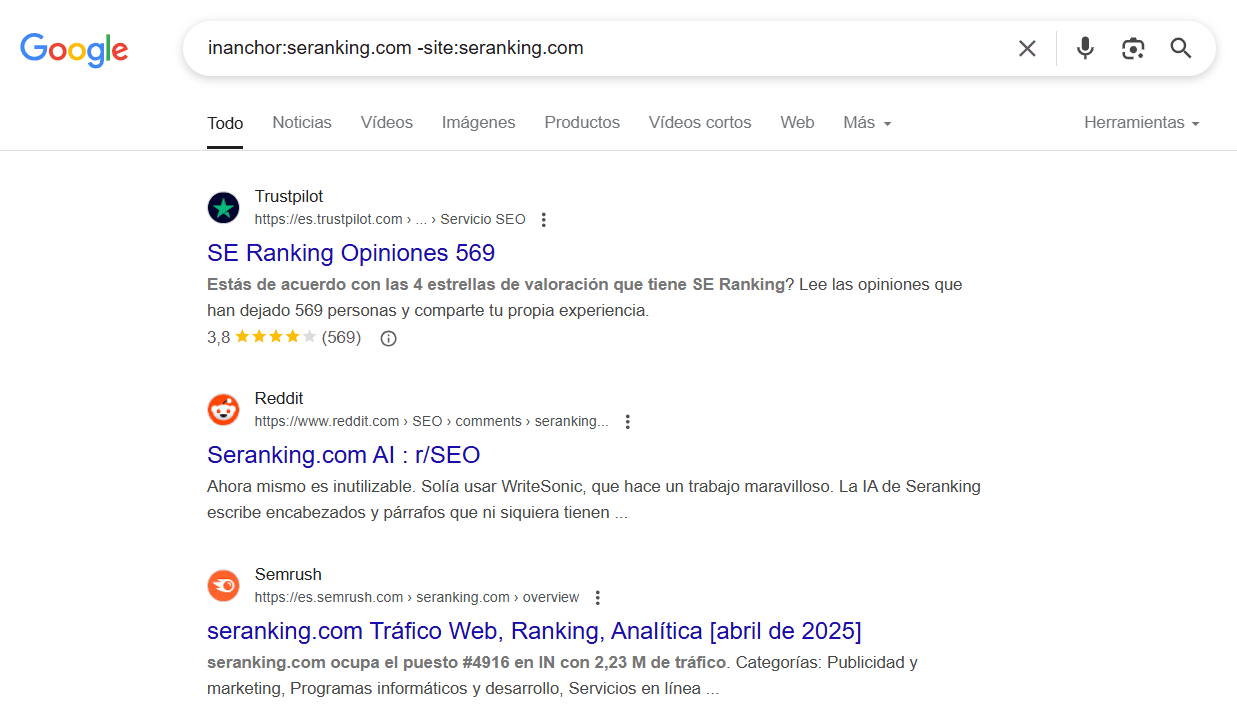This screenshot has height=709, width=1237.
Task: Click the 3,8 star rating stars
Action: coord(276,337)
